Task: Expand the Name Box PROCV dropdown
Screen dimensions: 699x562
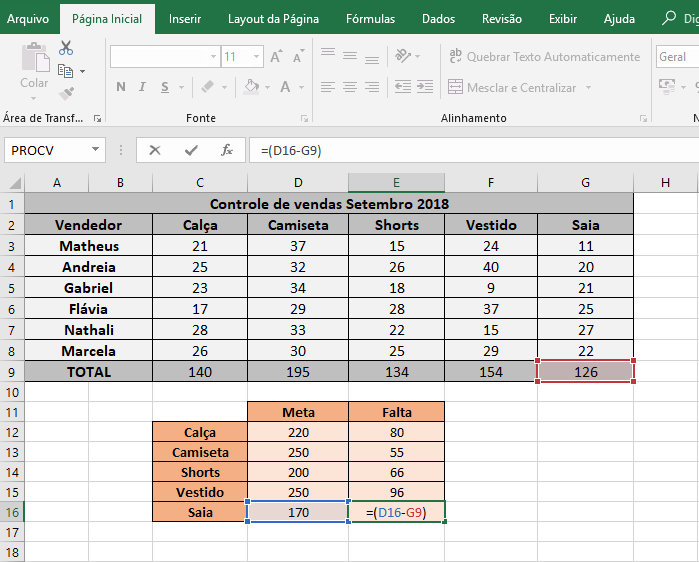Action: click(x=96, y=150)
